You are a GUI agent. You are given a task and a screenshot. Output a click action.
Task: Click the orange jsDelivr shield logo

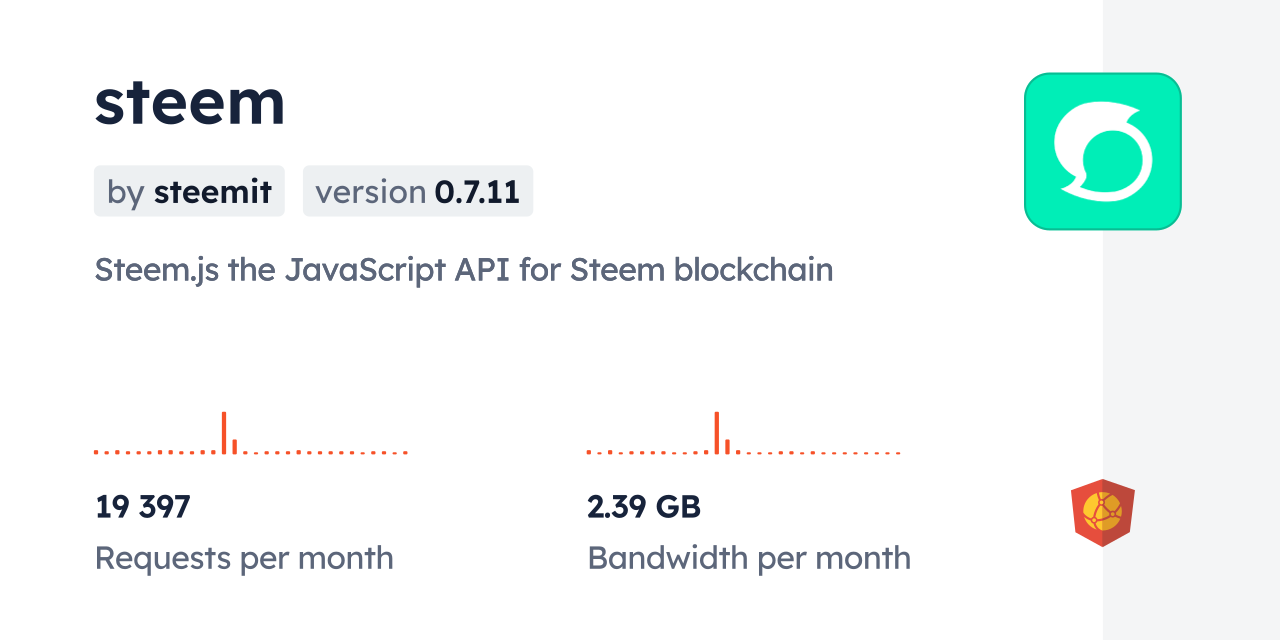click(x=1102, y=513)
